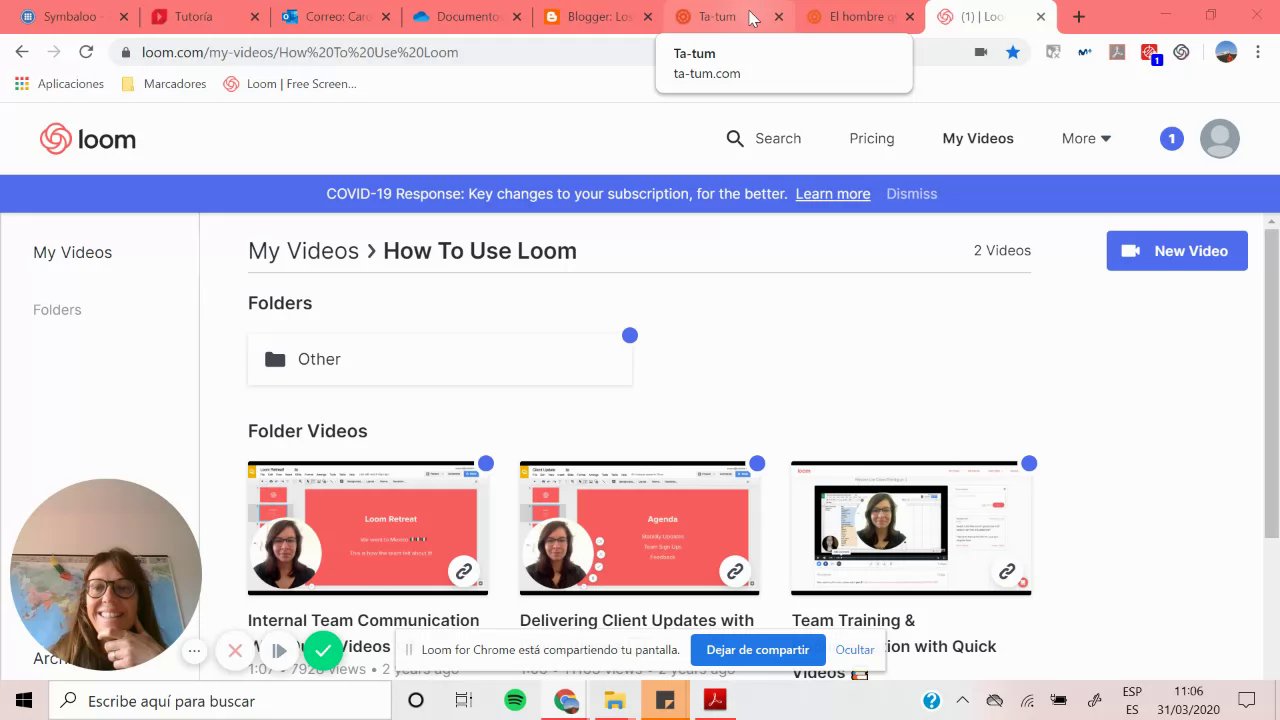Expand the More dropdown menu
The image size is (1280, 720).
tap(1086, 139)
